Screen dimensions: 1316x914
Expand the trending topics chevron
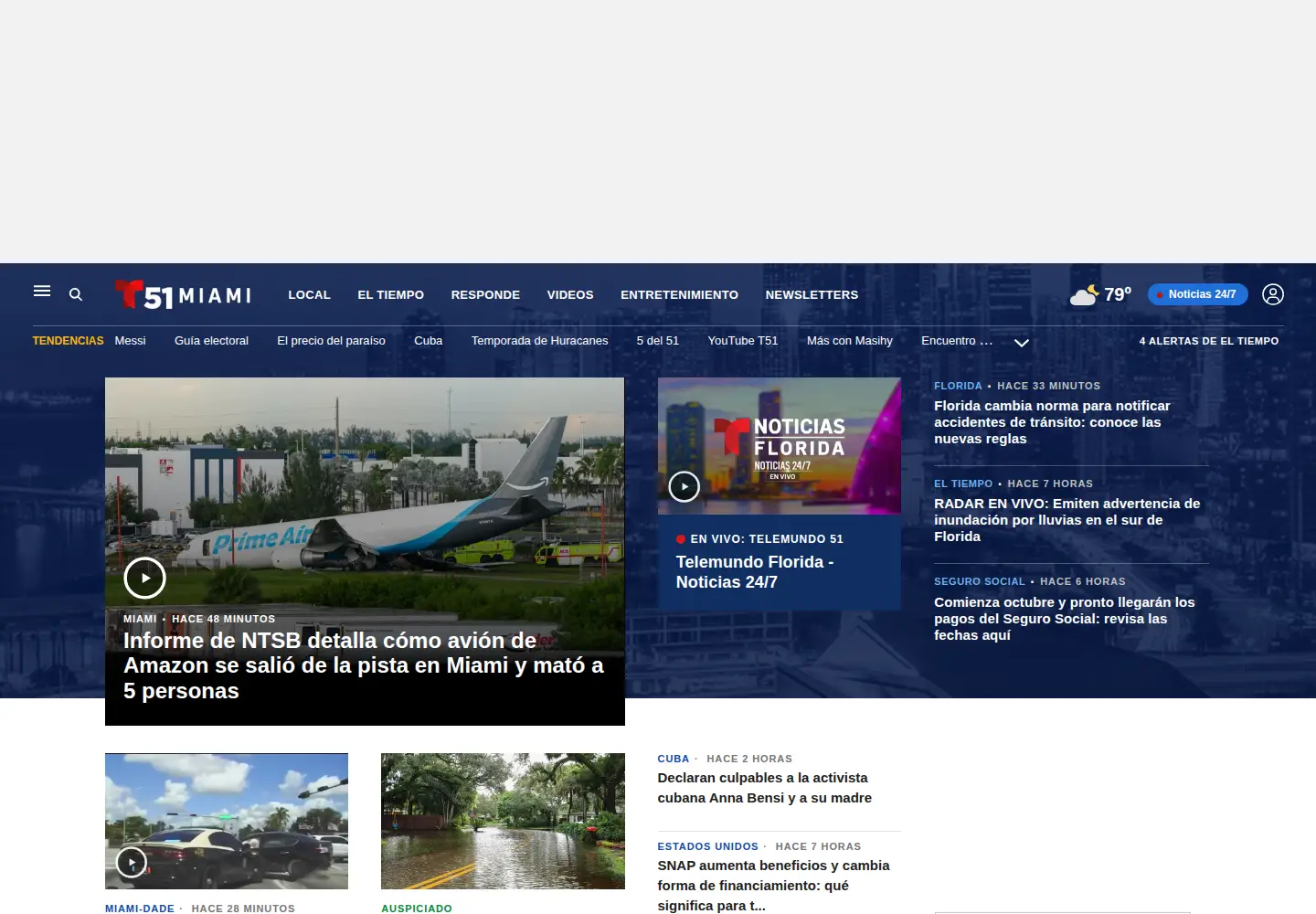(1022, 343)
